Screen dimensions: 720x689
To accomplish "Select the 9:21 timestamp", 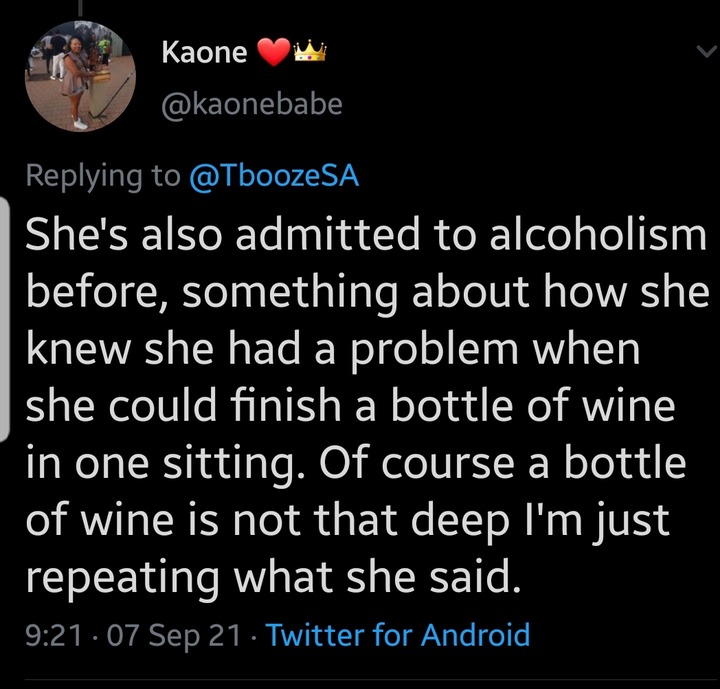I will [54, 635].
